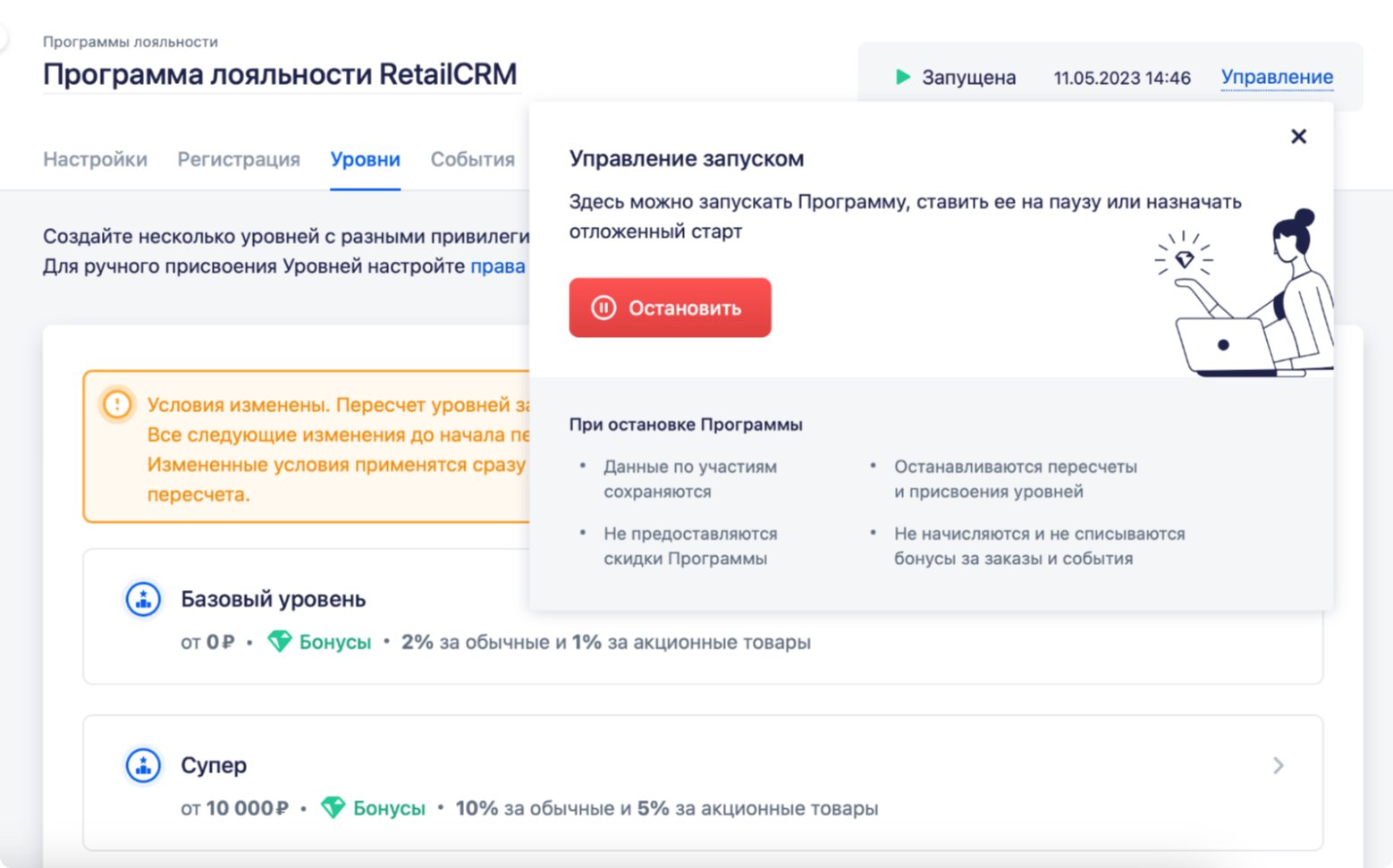
Task: Click the права link in the description
Action: coord(497,266)
